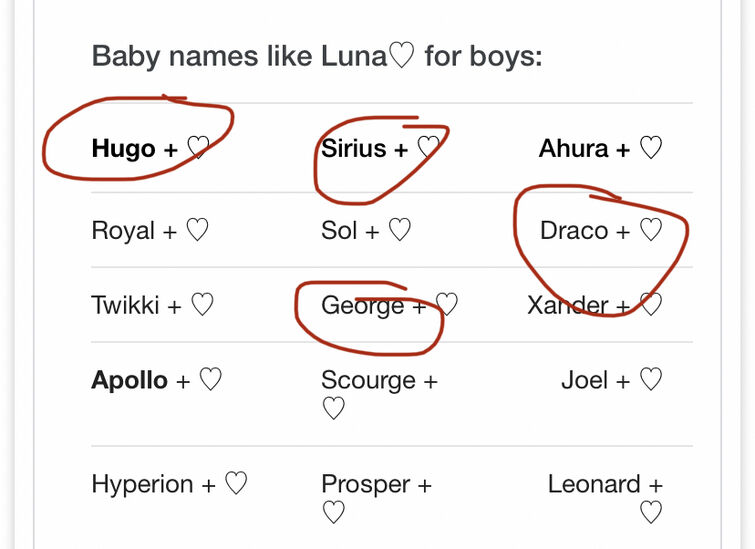Viewport: 755px width, 549px height.
Task: Favorite Hyperion using the heart icon
Action: (x=236, y=483)
